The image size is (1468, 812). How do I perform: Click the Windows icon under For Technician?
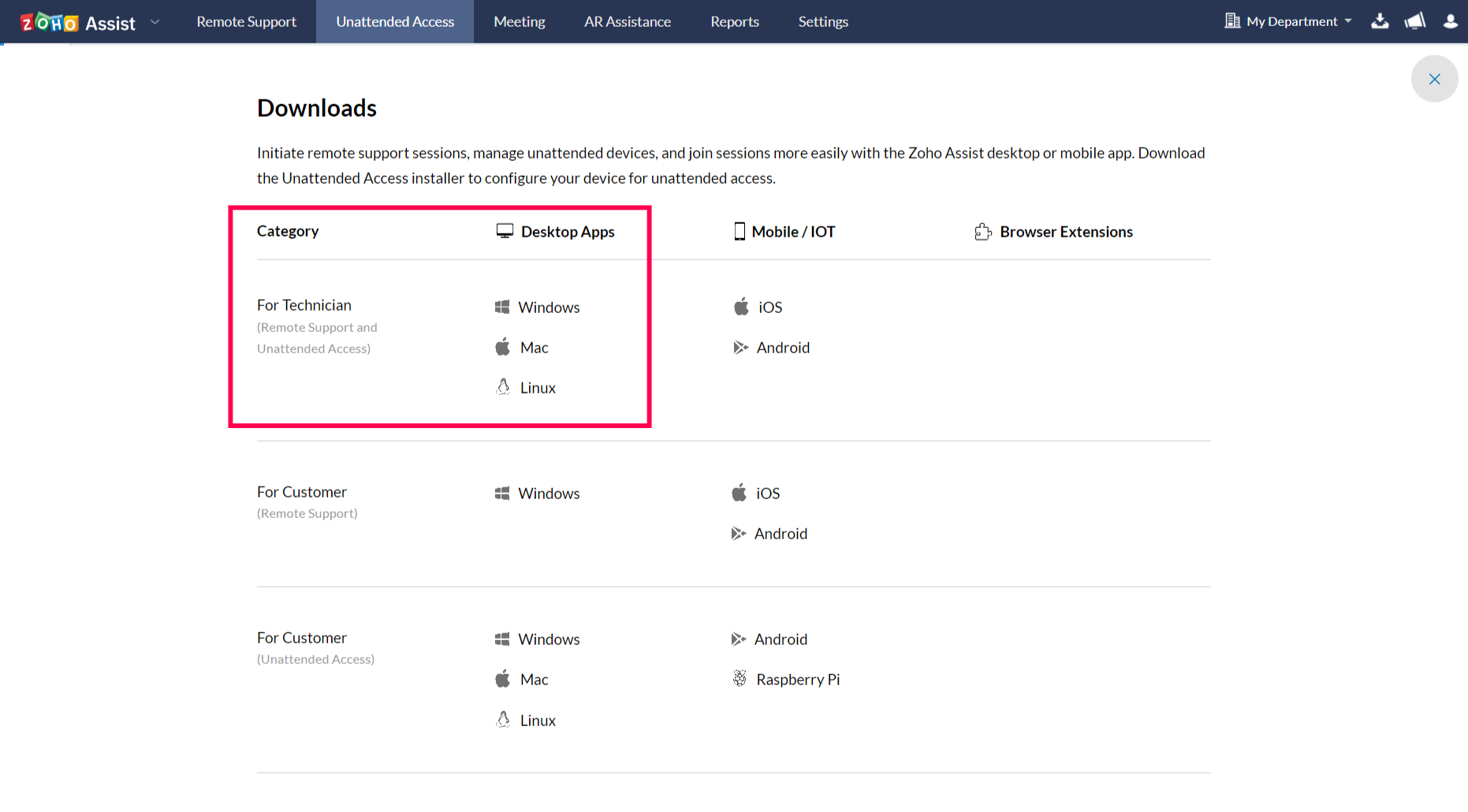(x=502, y=307)
